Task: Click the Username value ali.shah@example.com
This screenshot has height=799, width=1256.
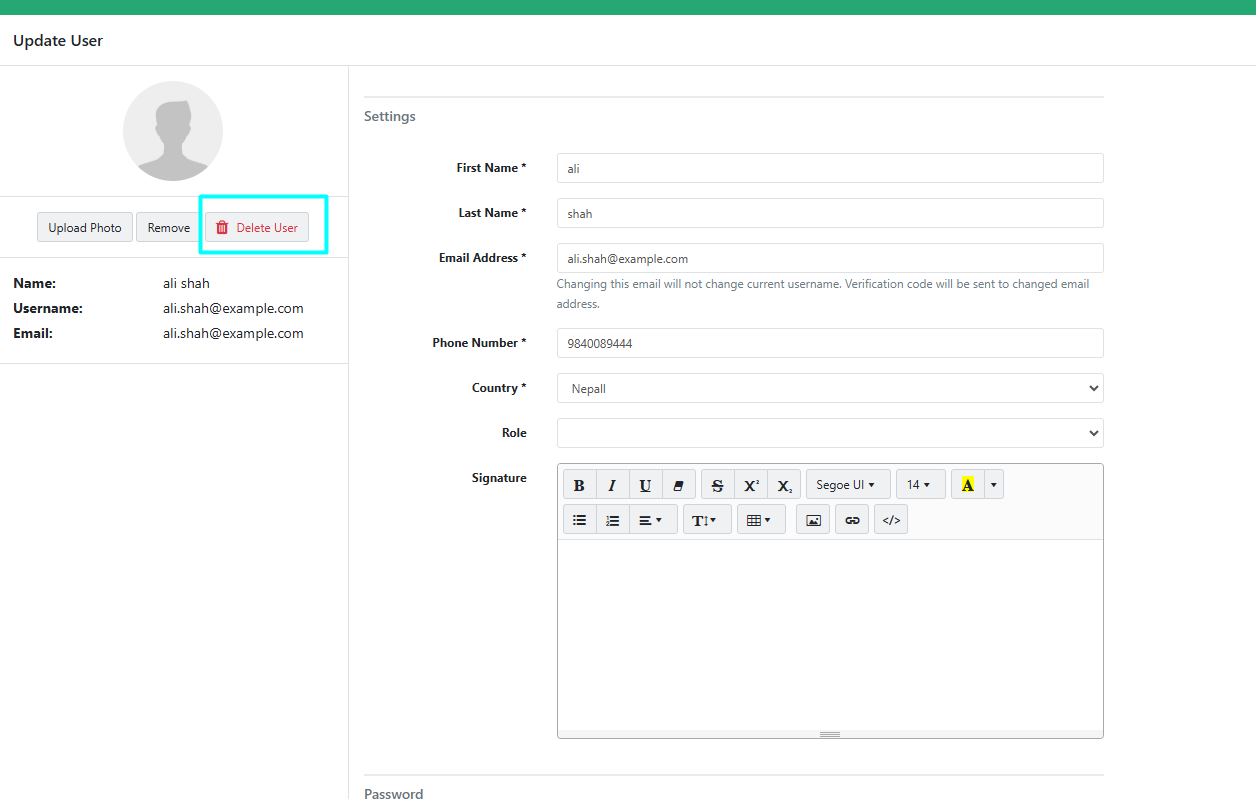Action: 233,308
